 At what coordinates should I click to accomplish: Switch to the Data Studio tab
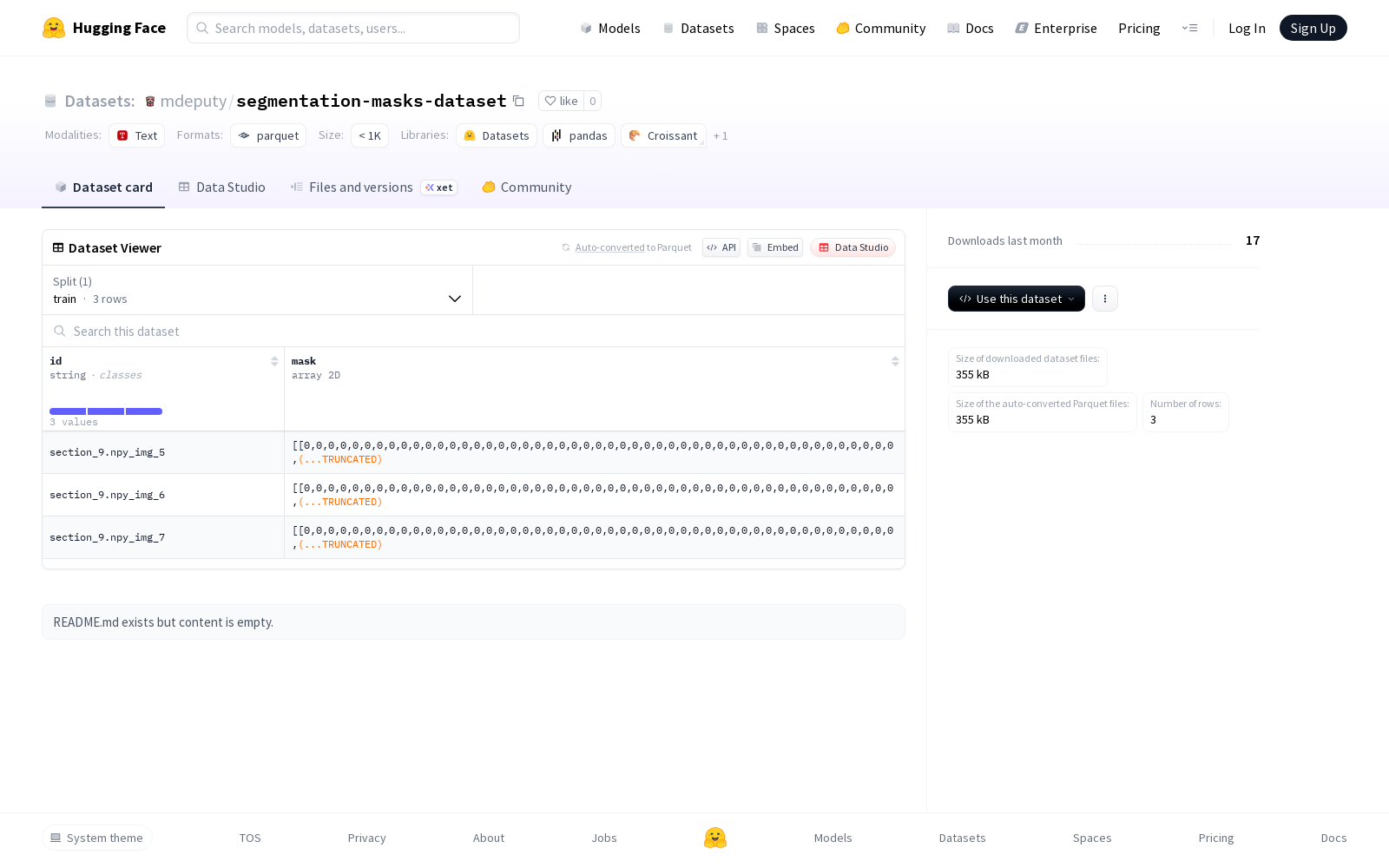(x=222, y=187)
